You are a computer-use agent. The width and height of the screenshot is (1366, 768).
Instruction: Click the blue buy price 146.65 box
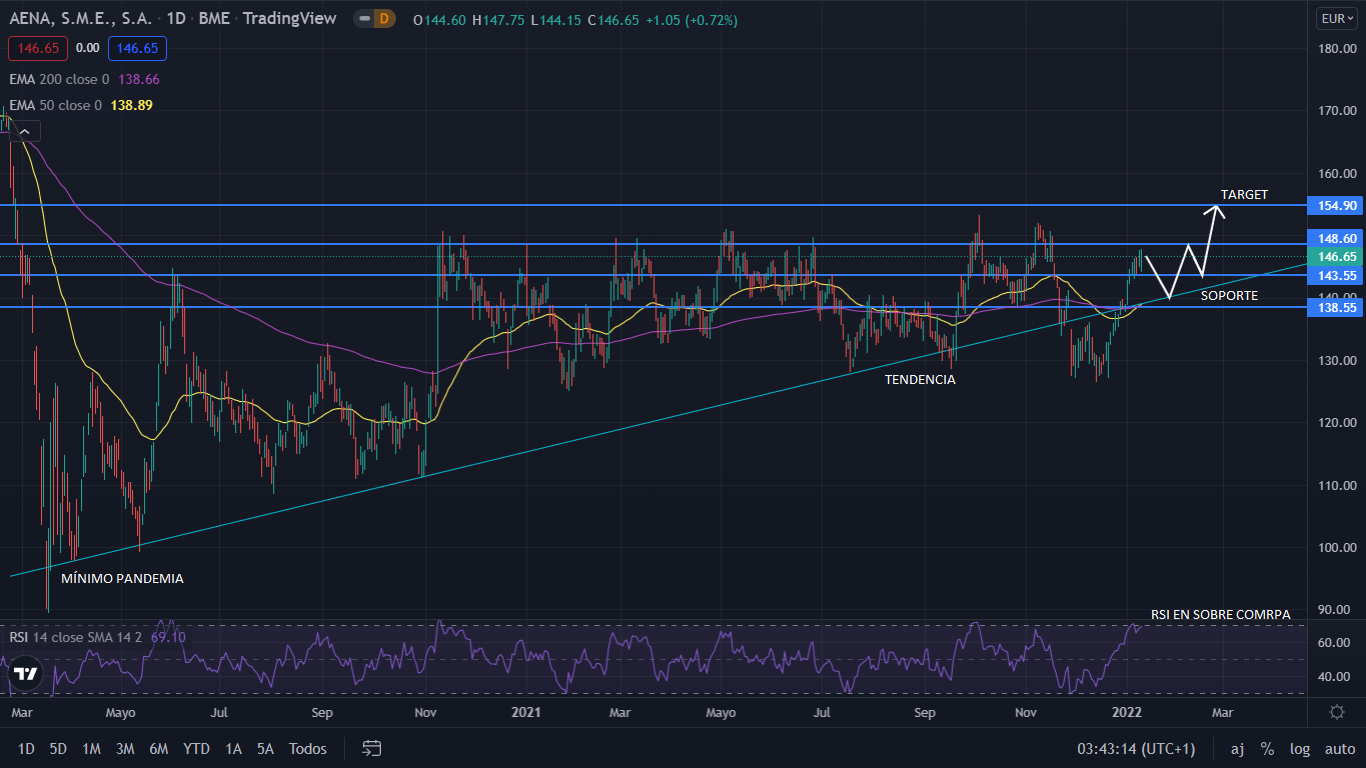click(138, 48)
